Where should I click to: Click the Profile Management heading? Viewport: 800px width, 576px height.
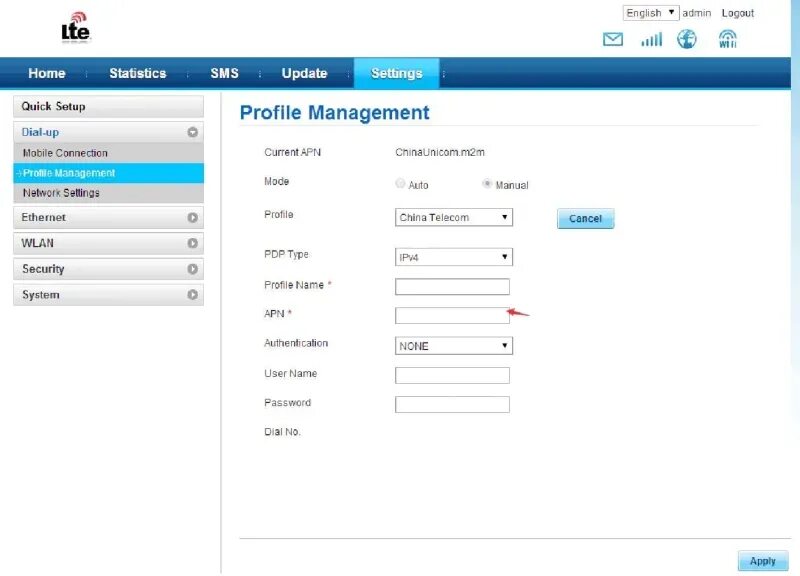point(335,112)
